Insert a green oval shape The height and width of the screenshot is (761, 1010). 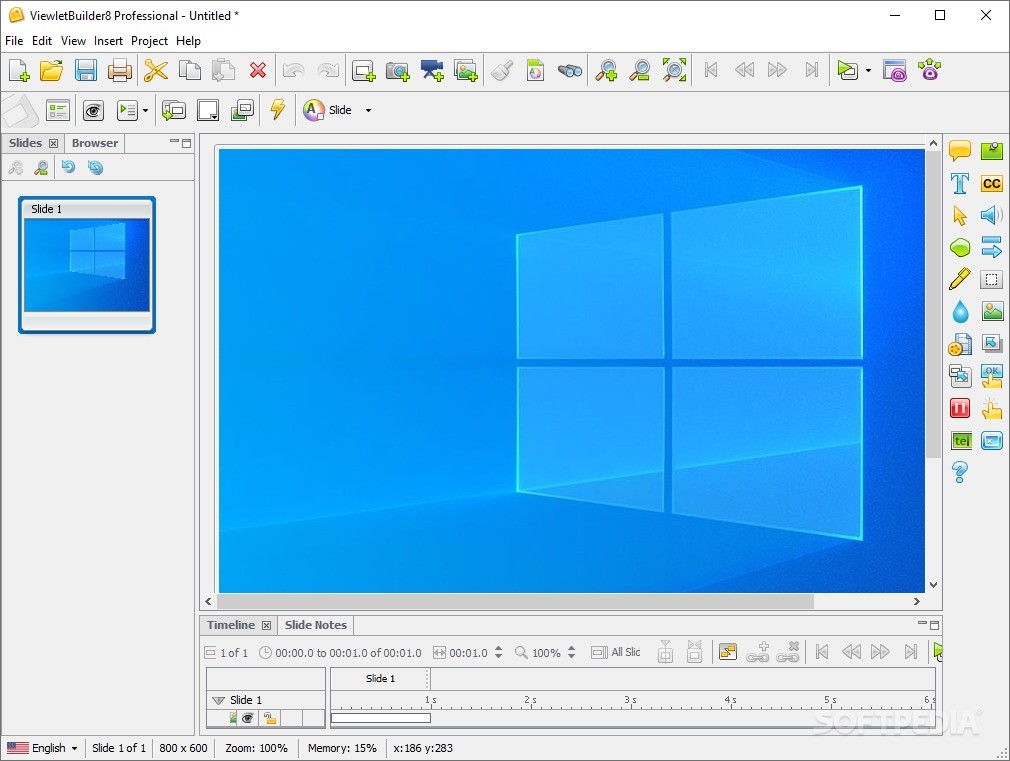pos(960,247)
